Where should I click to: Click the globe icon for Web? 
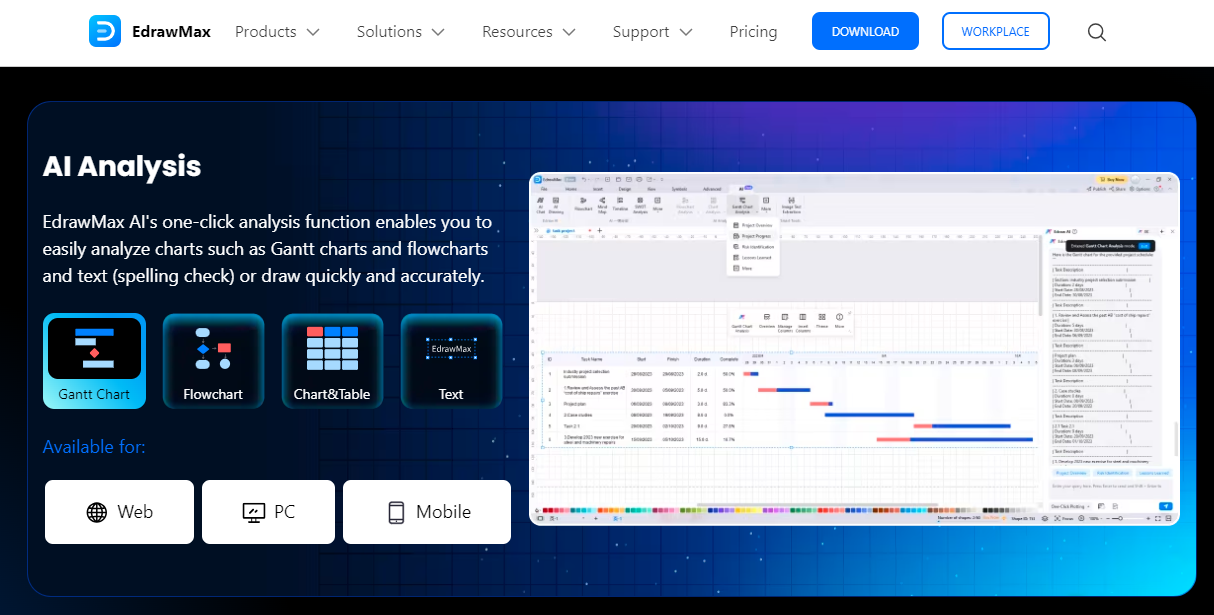pyautogui.click(x=97, y=512)
